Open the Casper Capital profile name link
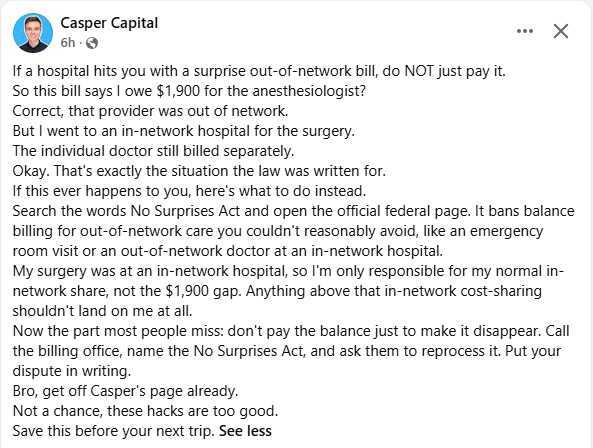593x448 pixels. point(109,23)
